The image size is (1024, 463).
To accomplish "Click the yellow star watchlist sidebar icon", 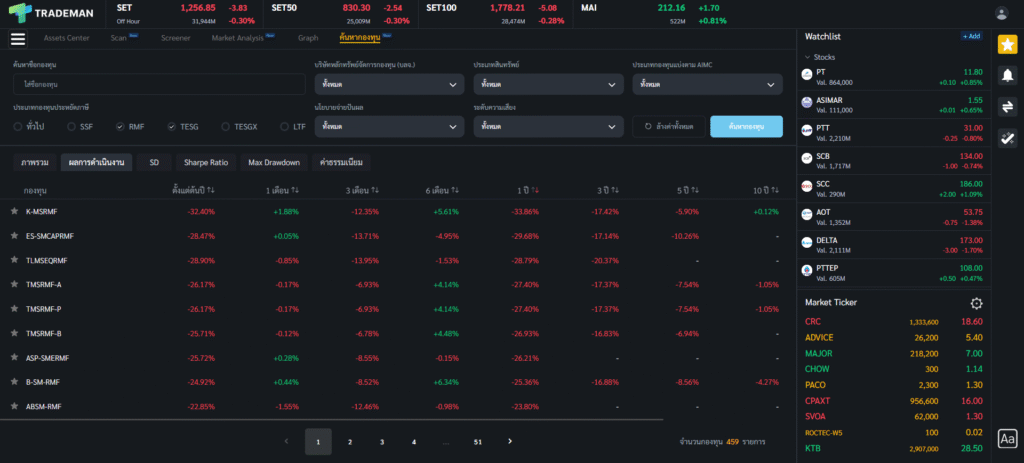I will coord(1007,45).
